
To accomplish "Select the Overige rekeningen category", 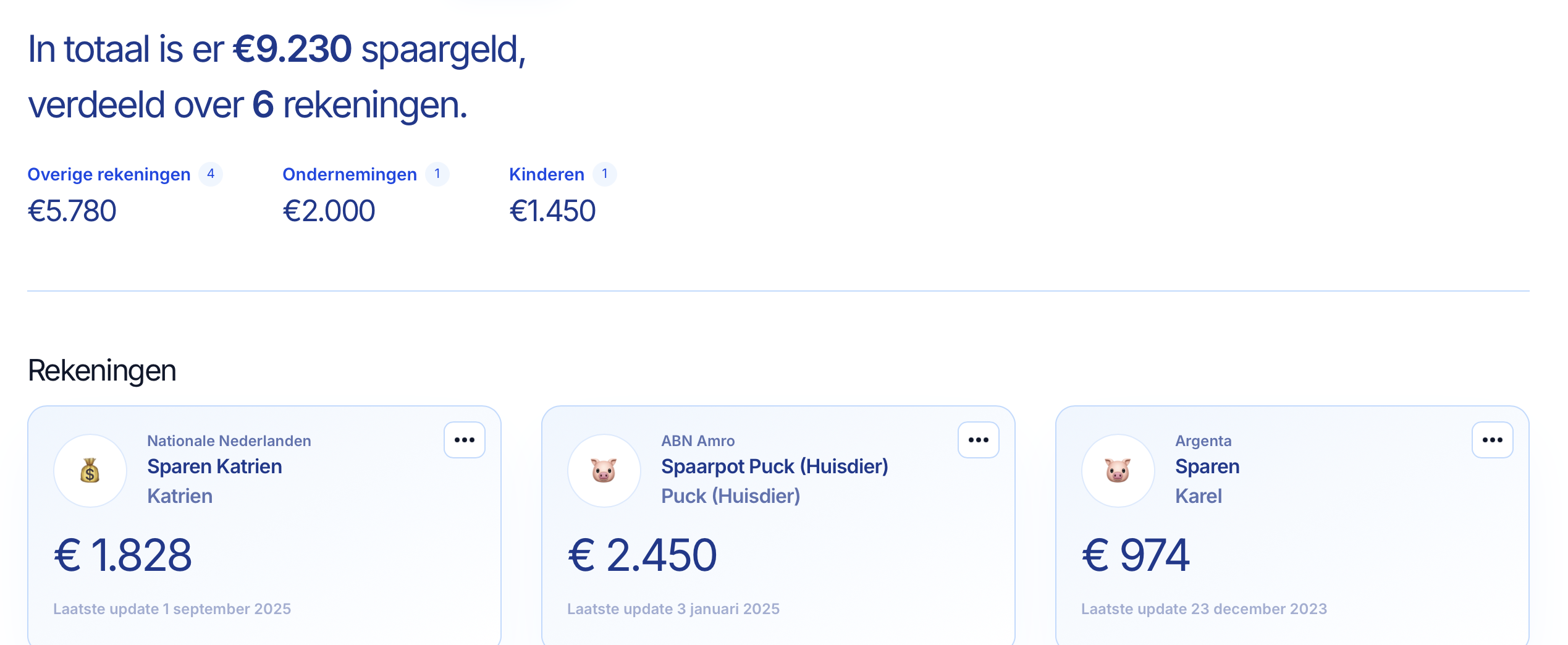I will pyautogui.click(x=109, y=174).
